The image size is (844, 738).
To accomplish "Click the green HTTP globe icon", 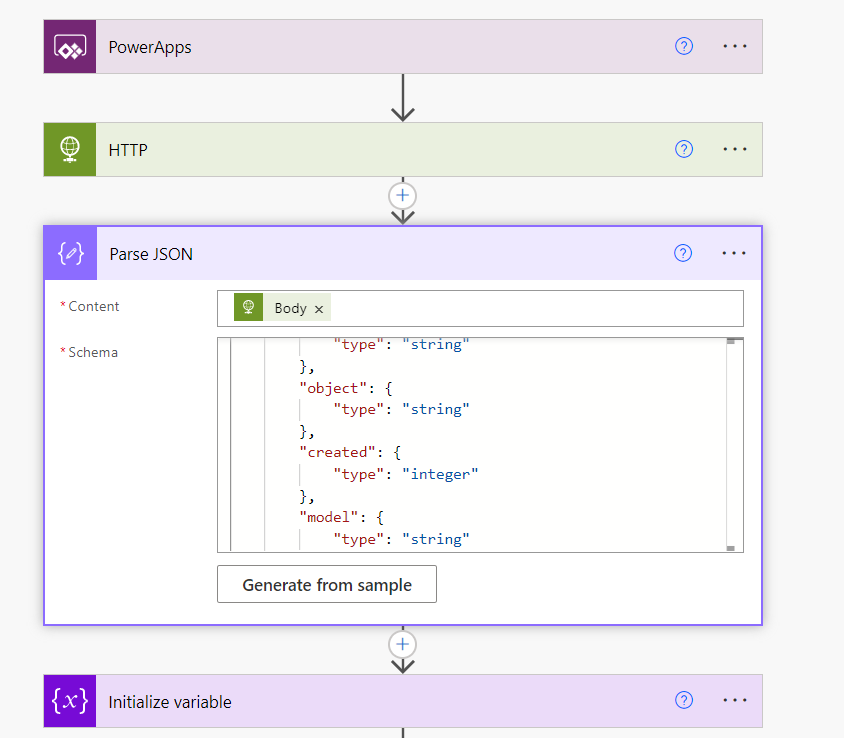I will point(69,149).
